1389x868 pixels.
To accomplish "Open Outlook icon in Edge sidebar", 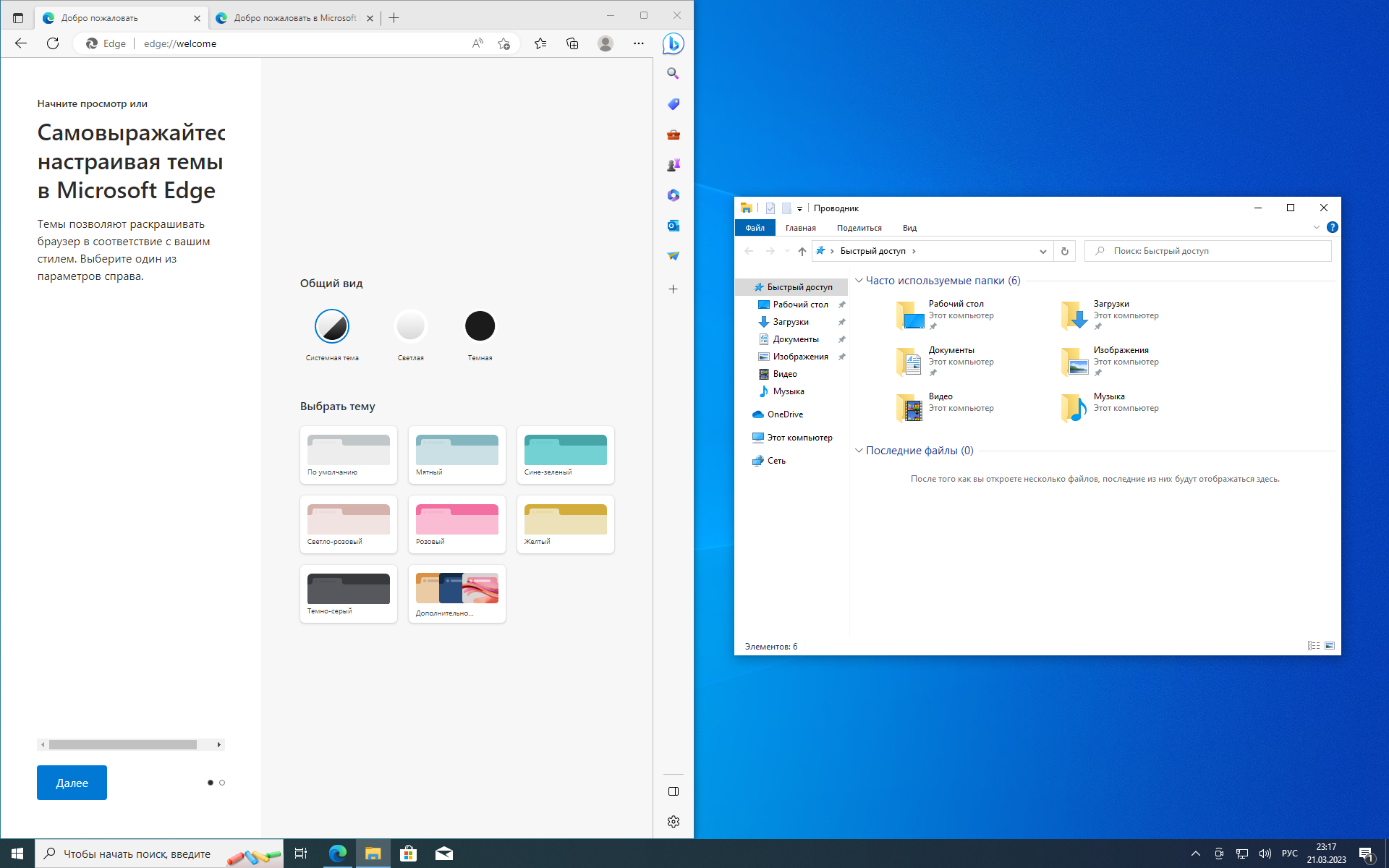I will tap(673, 226).
